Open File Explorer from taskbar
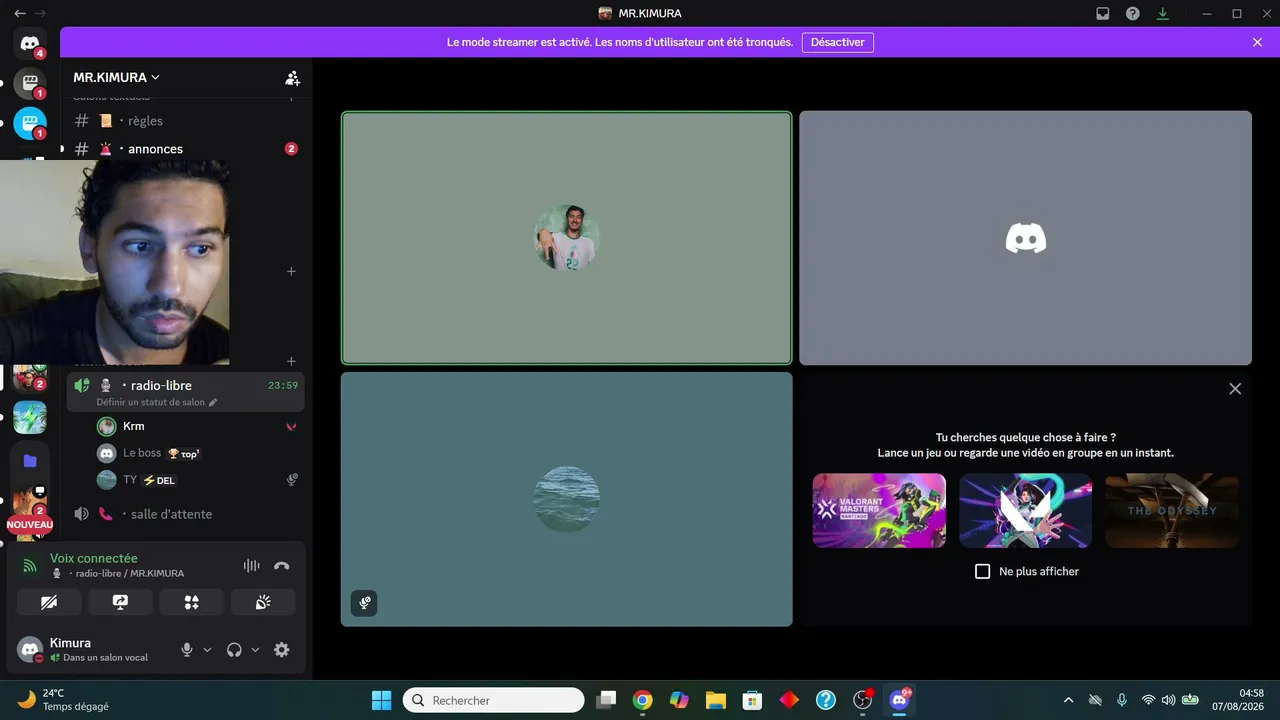Screen dimensions: 1280x720 point(715,700)
